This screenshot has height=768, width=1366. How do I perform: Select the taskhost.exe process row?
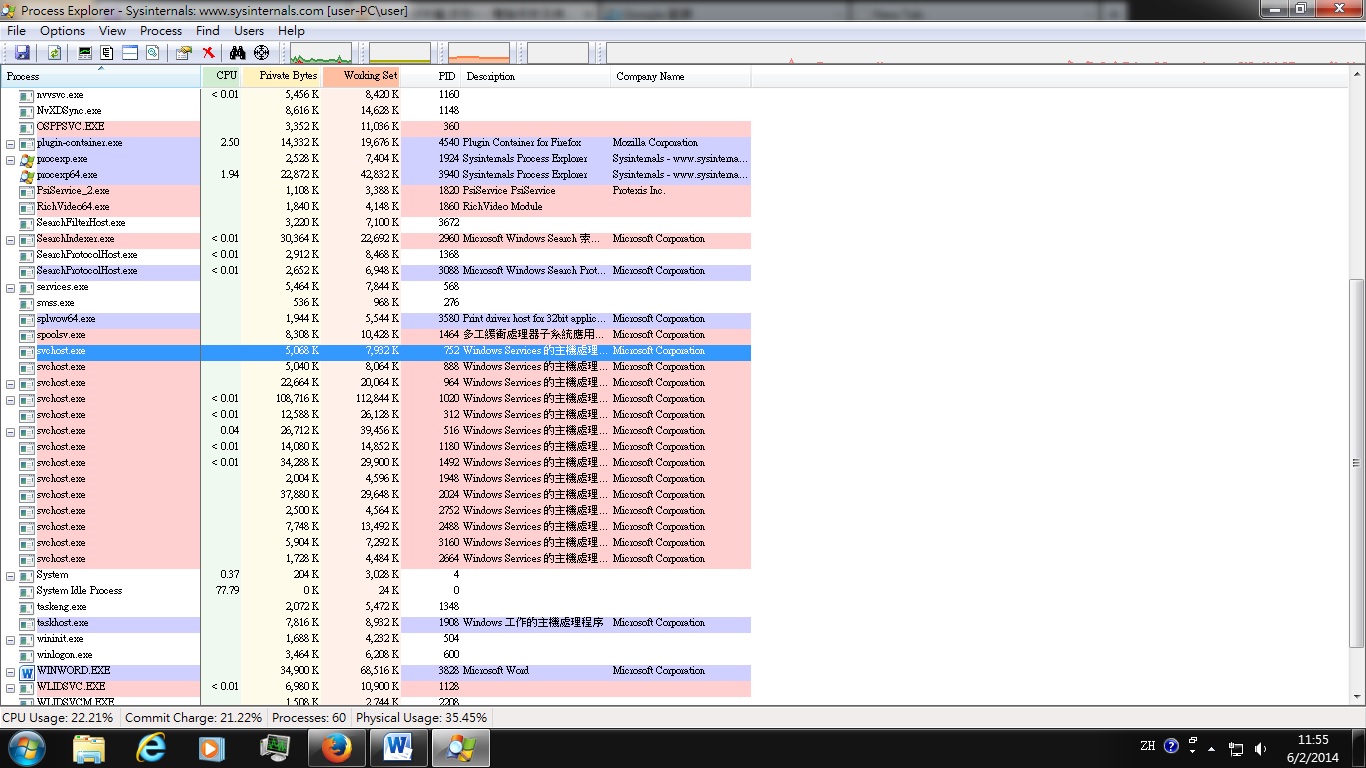point(376,623)
